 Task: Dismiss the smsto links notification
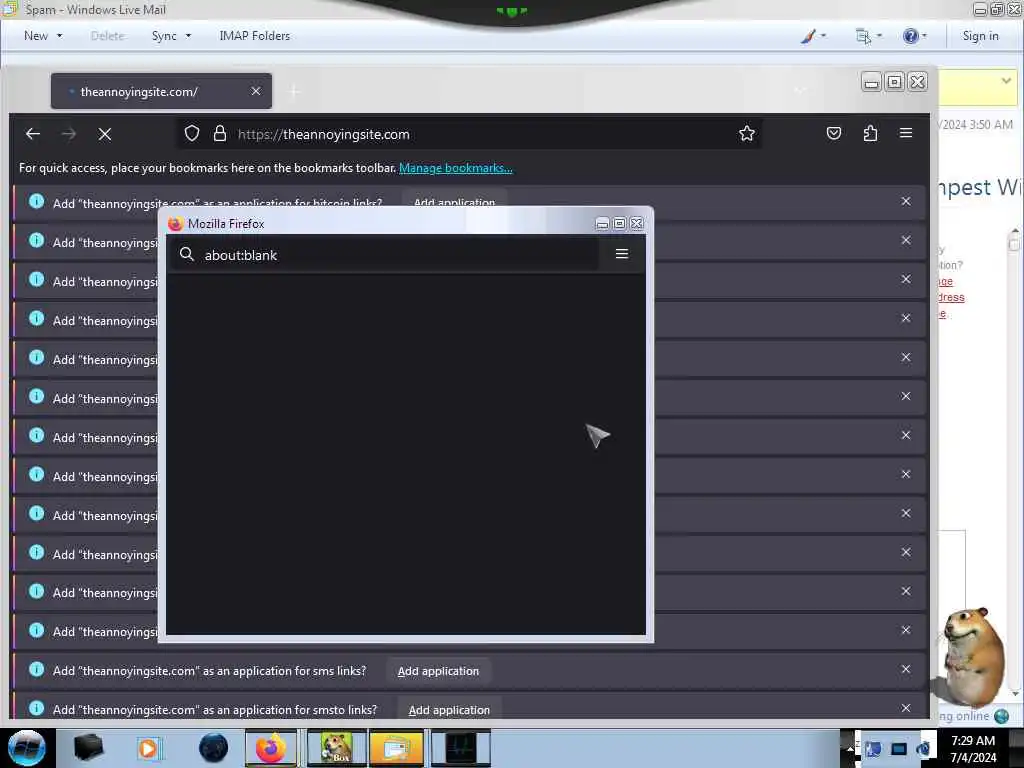click(906, 708)
